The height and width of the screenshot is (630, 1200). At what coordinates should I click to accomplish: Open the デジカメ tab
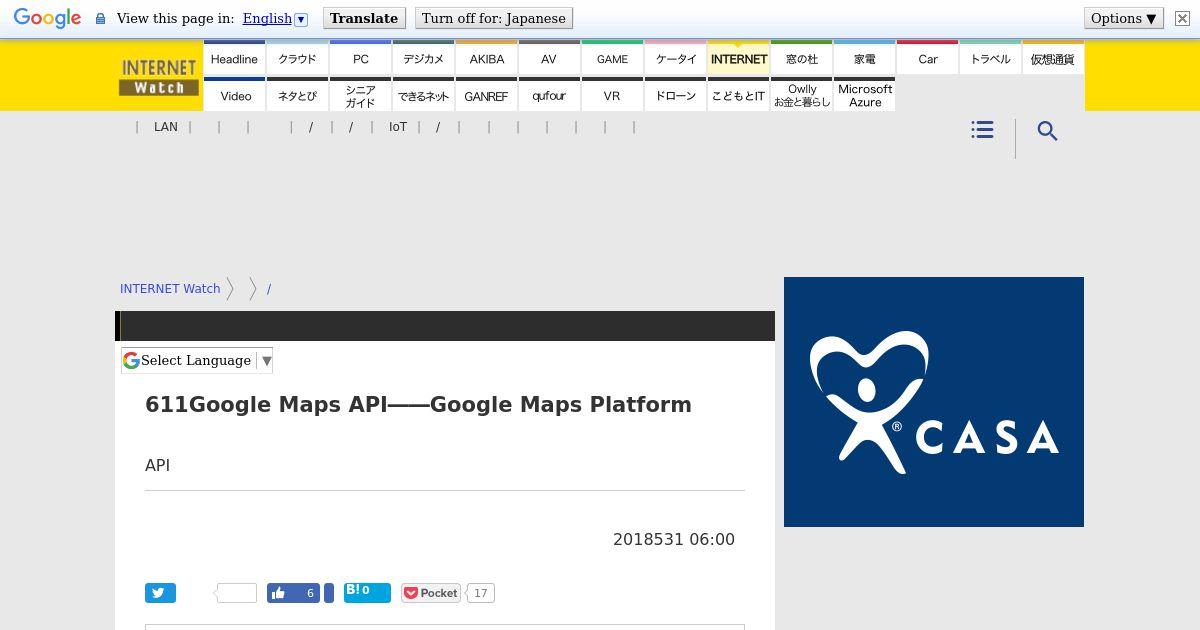[423, 58]
